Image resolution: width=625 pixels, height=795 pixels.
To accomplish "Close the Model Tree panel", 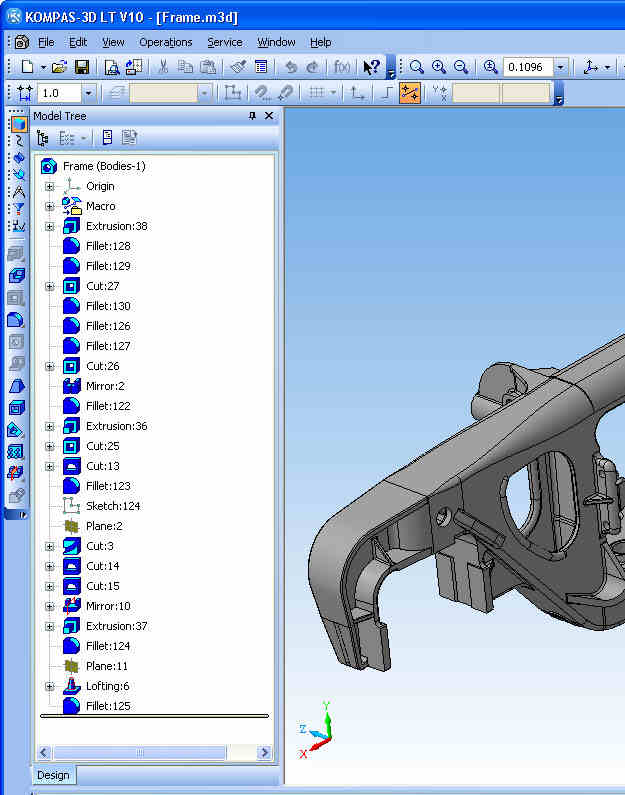I will [269, 116].
